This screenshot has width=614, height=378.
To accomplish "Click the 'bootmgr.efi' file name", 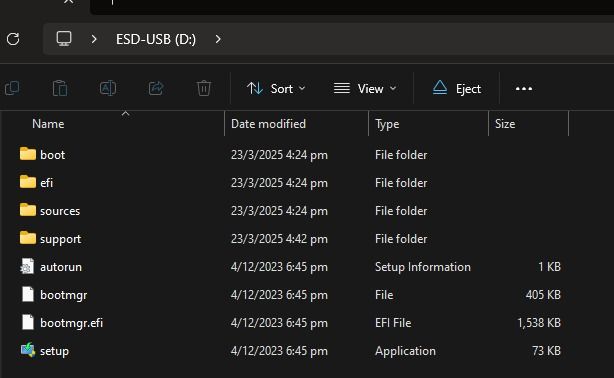I will pyautogui.click(x=71, y=323).
